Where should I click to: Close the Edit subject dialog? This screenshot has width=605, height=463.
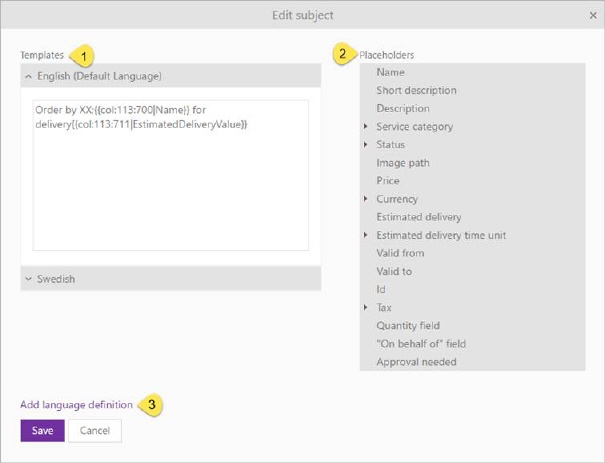593,15
